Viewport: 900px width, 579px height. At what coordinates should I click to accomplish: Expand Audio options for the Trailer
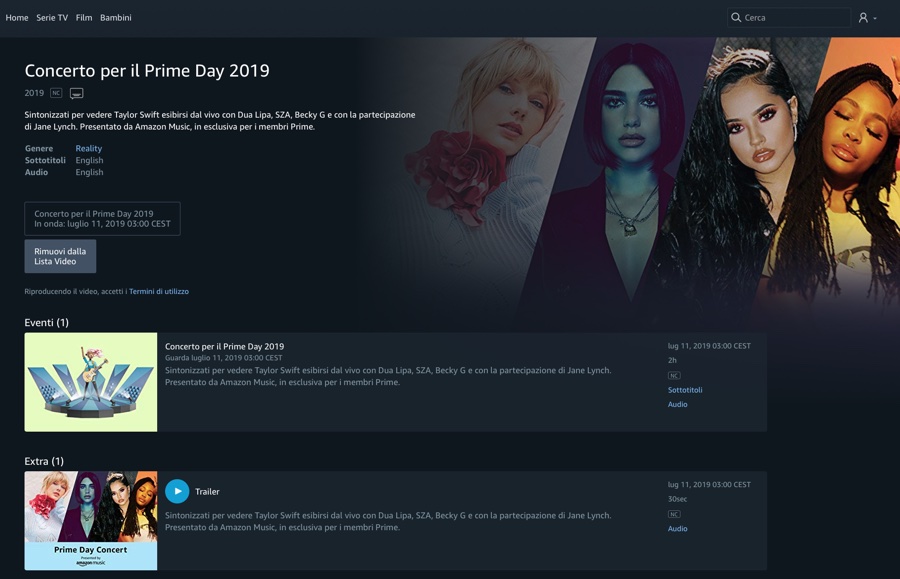[678, 528]
